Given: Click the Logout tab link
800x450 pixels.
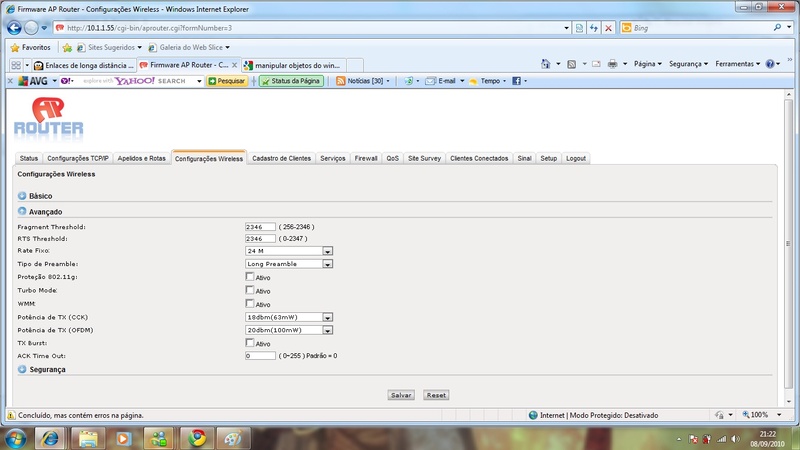Looking at the screenshot, I should click(x=576, y=158).
